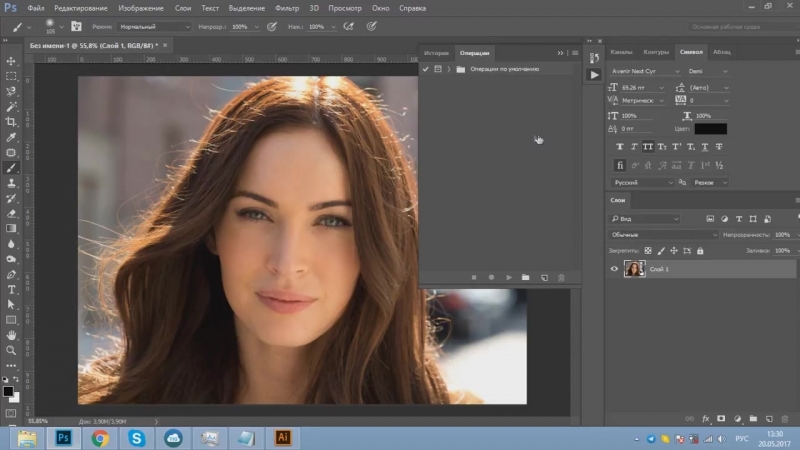Select the Zoom magnifier tool
Viewport: 800px width, 450px height.
[11, 350]
